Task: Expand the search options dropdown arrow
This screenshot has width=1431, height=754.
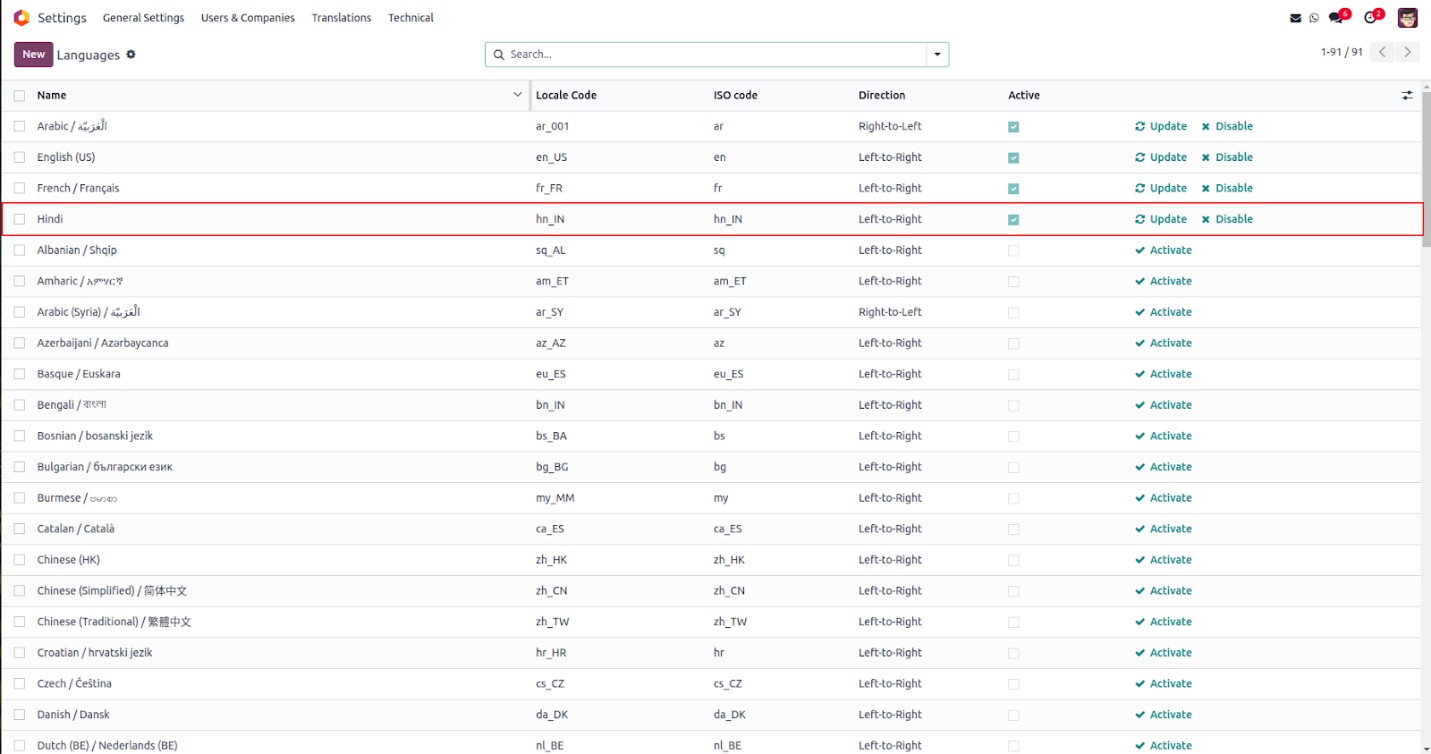Action: pyautogui.click(x=937, y=55)
